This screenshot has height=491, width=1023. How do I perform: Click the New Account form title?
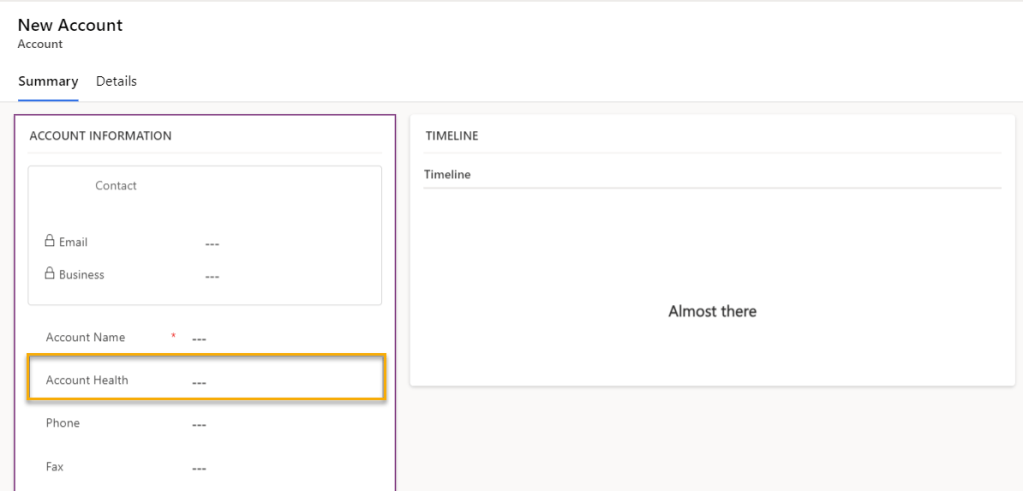70,25
